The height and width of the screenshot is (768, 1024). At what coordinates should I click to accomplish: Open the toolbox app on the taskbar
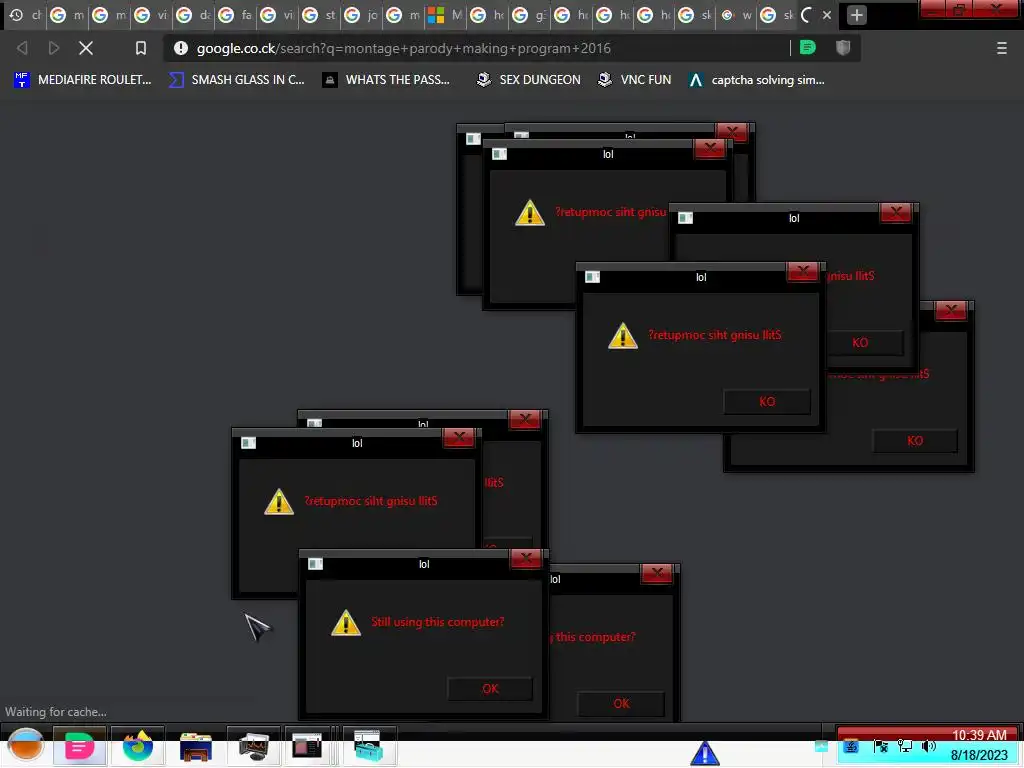pos(368,746)
